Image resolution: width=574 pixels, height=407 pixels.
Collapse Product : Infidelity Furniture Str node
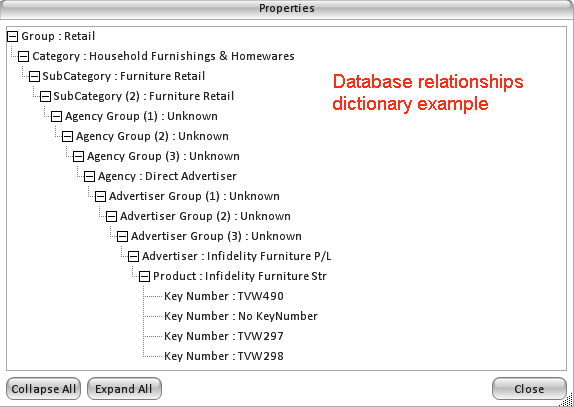(x=144, y=276)
